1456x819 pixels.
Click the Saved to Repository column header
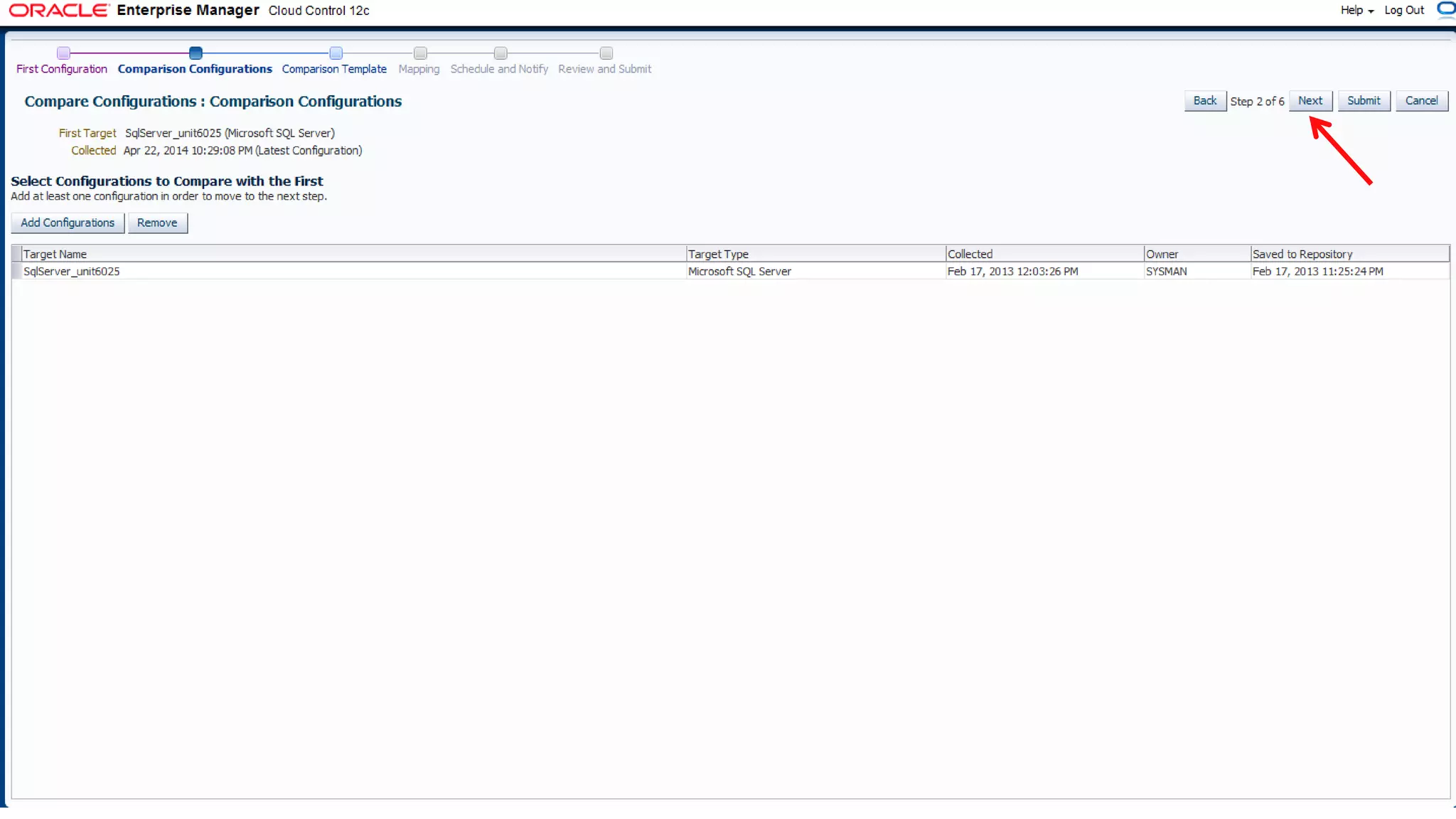point(1349,254)
